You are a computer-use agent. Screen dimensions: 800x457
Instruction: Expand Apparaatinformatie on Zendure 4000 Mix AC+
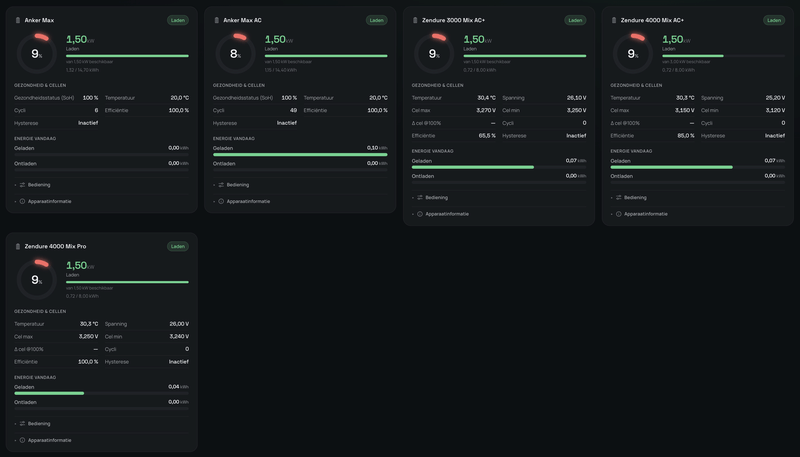coord(697,214)
